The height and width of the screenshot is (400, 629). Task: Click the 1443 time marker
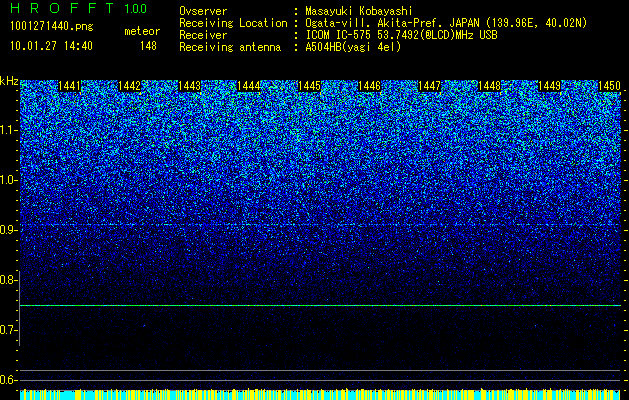[x=189, y=86]
